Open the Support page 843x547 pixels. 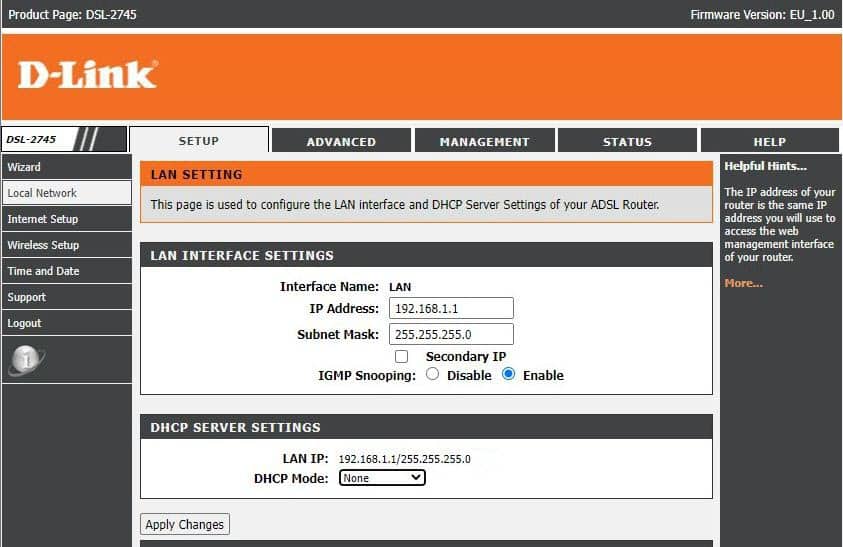point(67,297)
